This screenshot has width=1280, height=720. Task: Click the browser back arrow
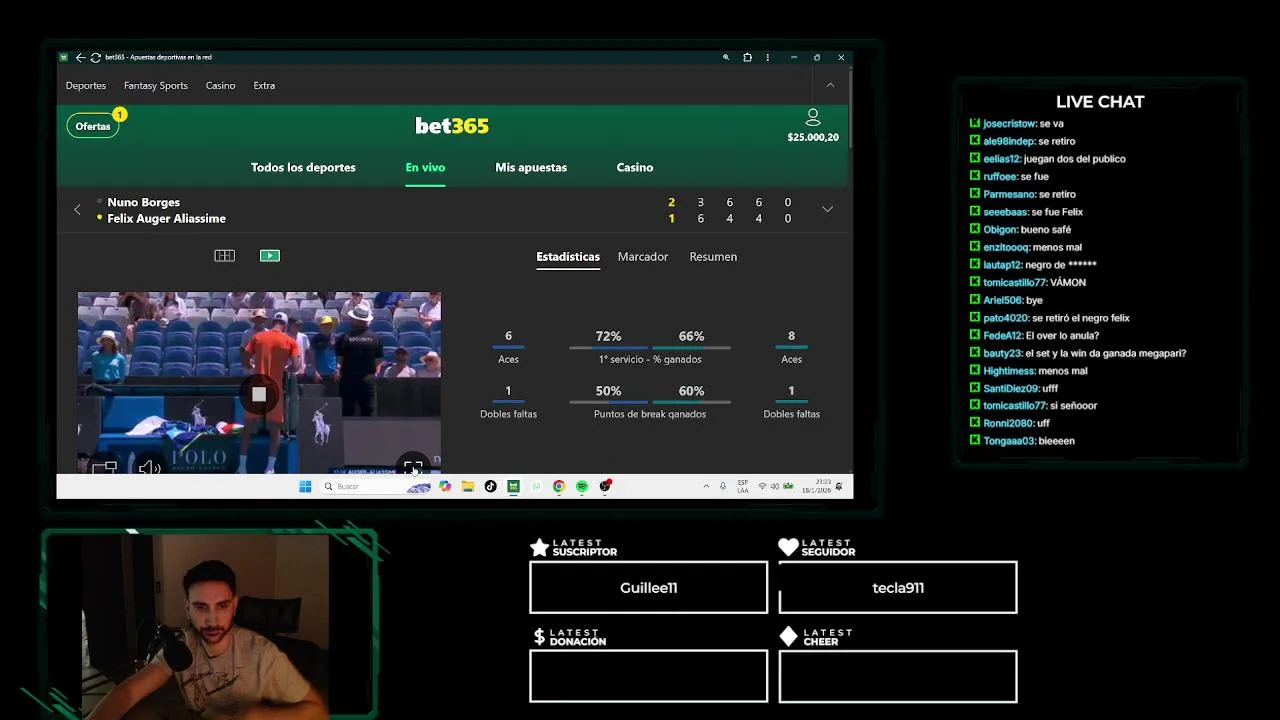(80, 57)
